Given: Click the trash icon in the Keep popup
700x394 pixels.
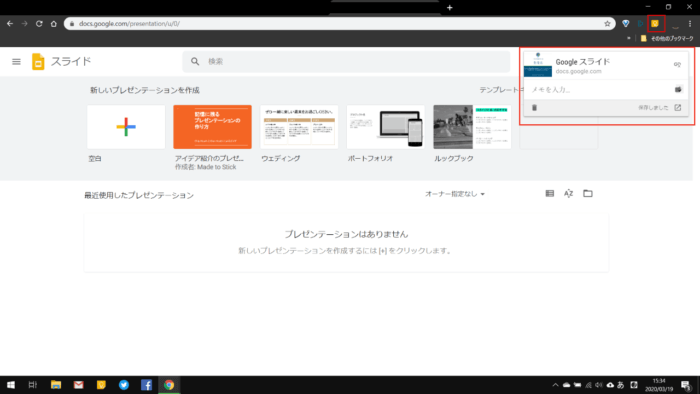Looking at the screenshot, I should click(534, 108).
